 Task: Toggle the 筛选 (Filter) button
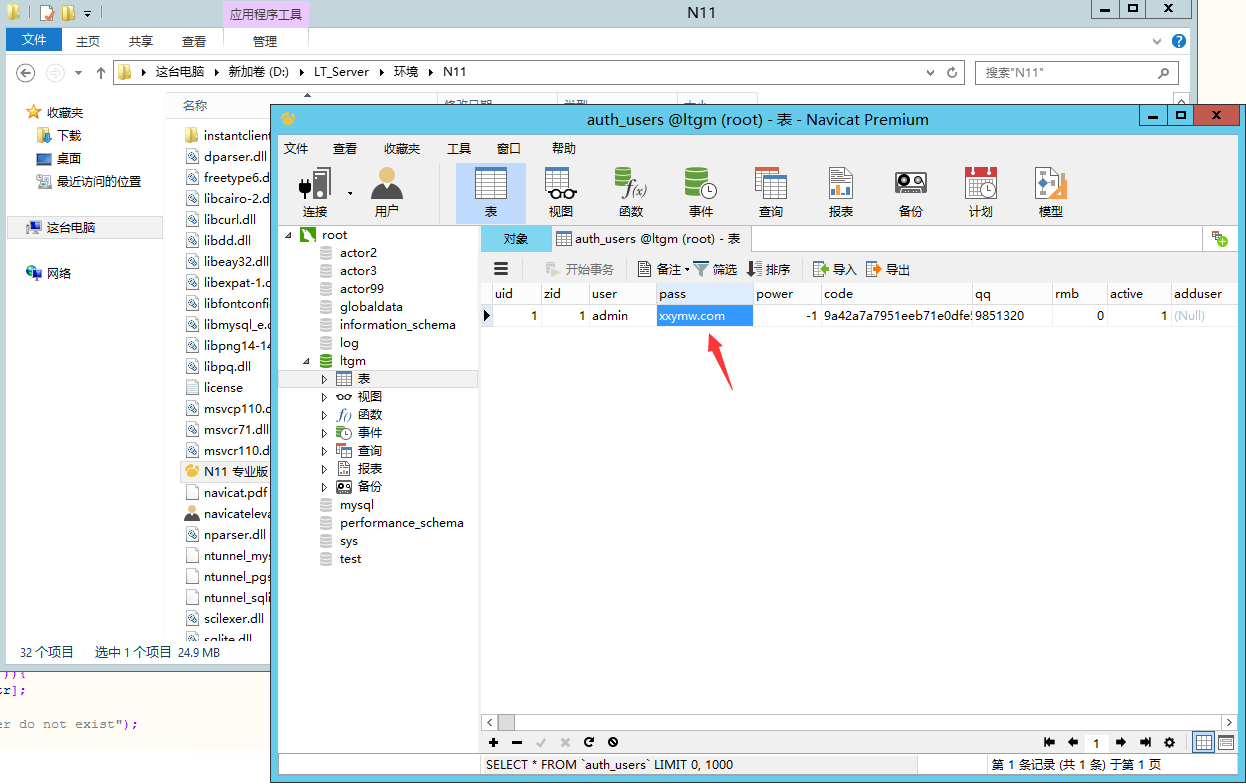pos(715,269)
